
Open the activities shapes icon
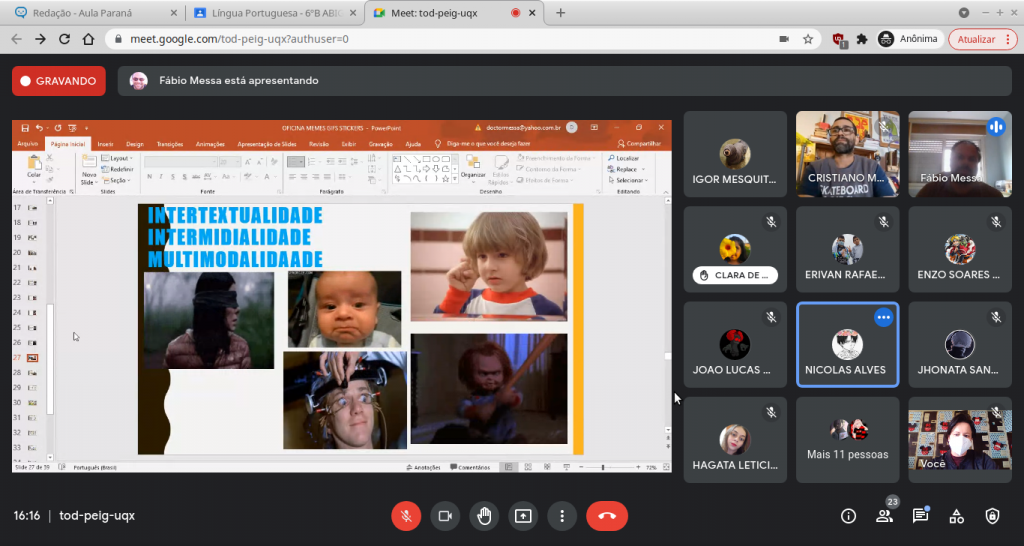point(957,516)
